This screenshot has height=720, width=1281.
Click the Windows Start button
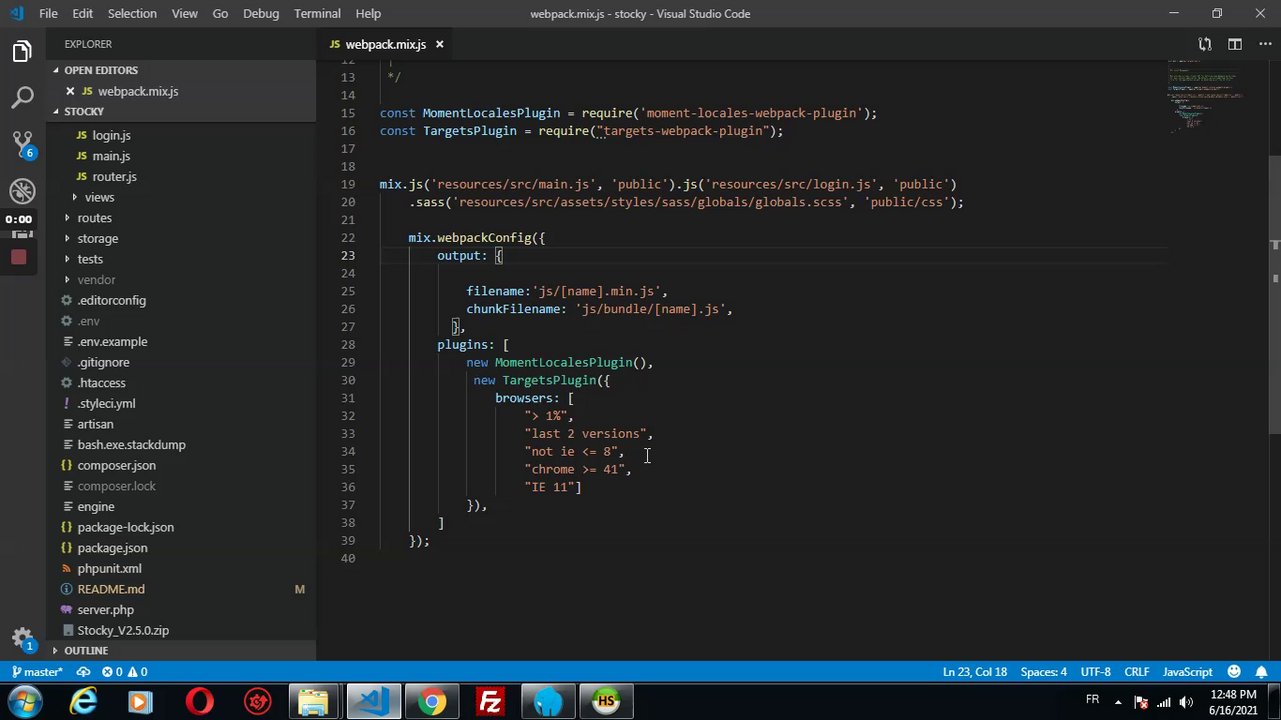coord(25,701)
